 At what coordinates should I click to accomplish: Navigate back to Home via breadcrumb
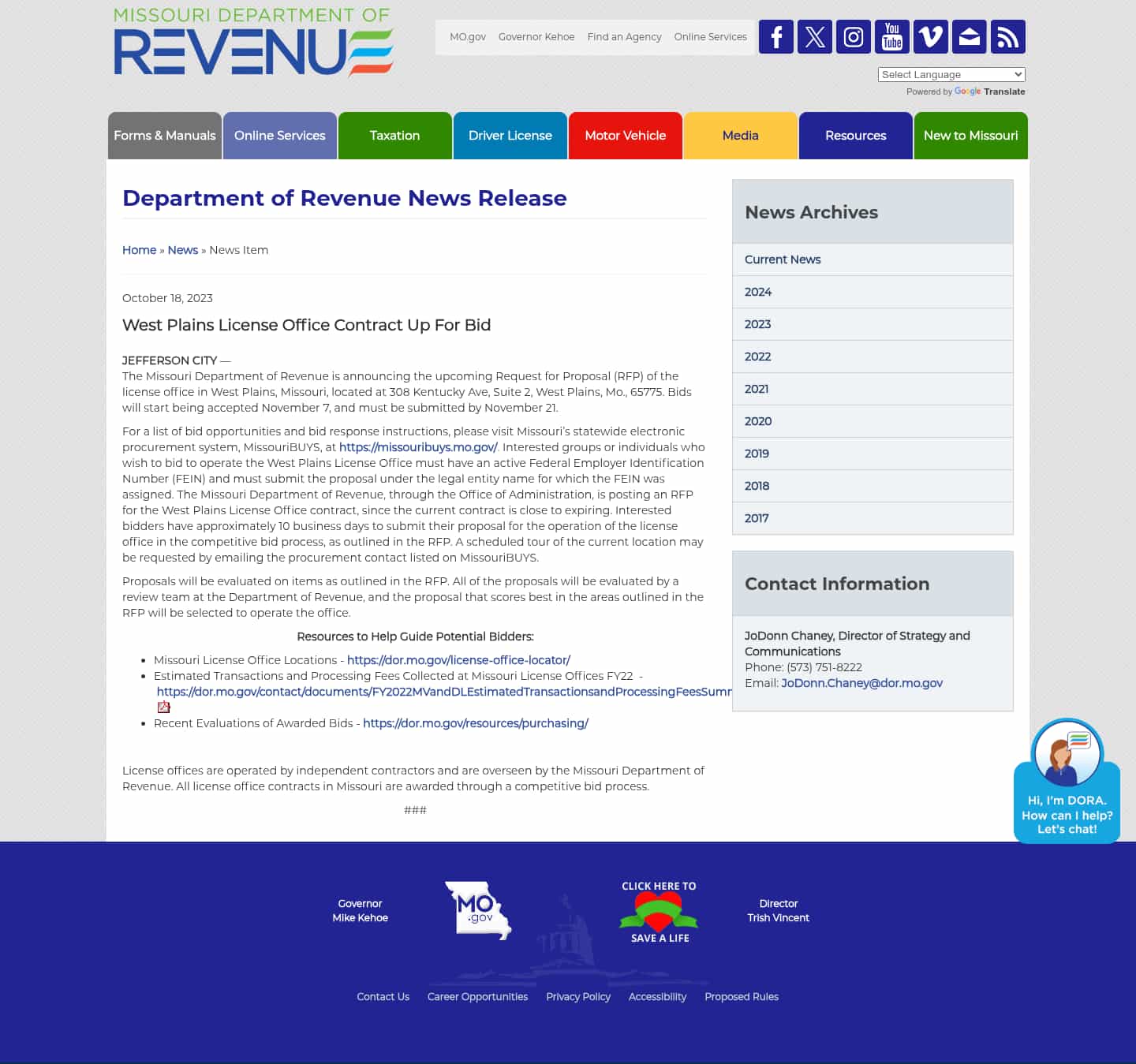pos(139,249)
